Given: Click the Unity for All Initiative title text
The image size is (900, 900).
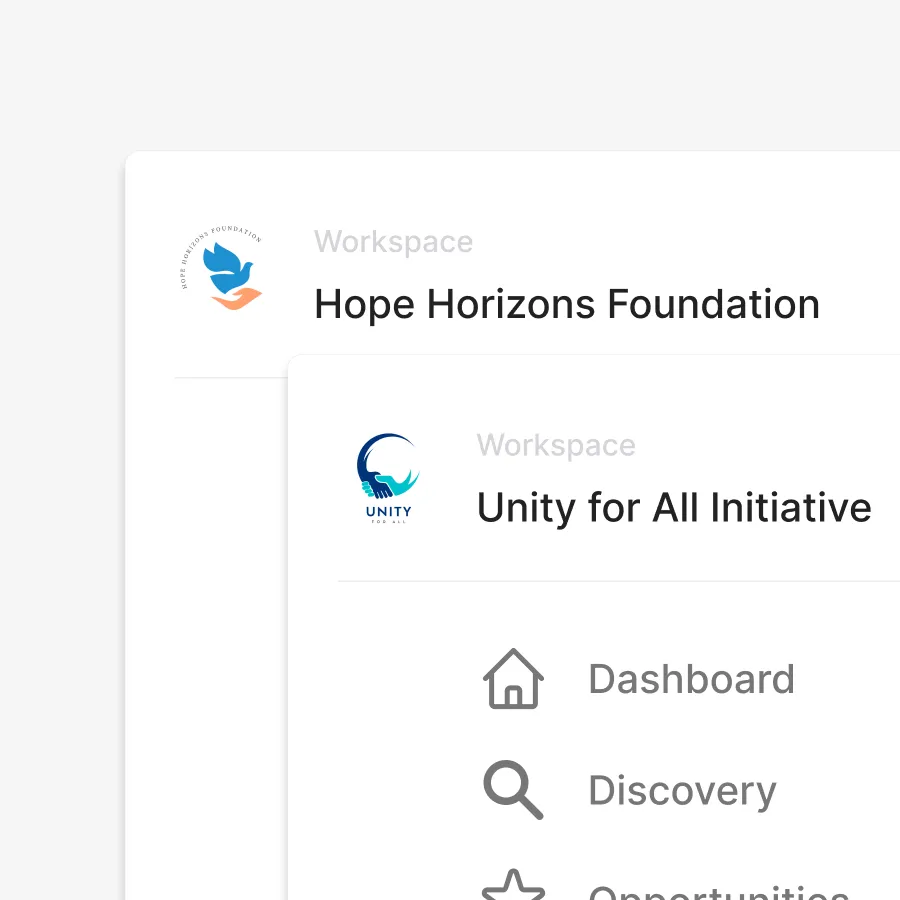Looking at the screenshot, I should (674, 507).
